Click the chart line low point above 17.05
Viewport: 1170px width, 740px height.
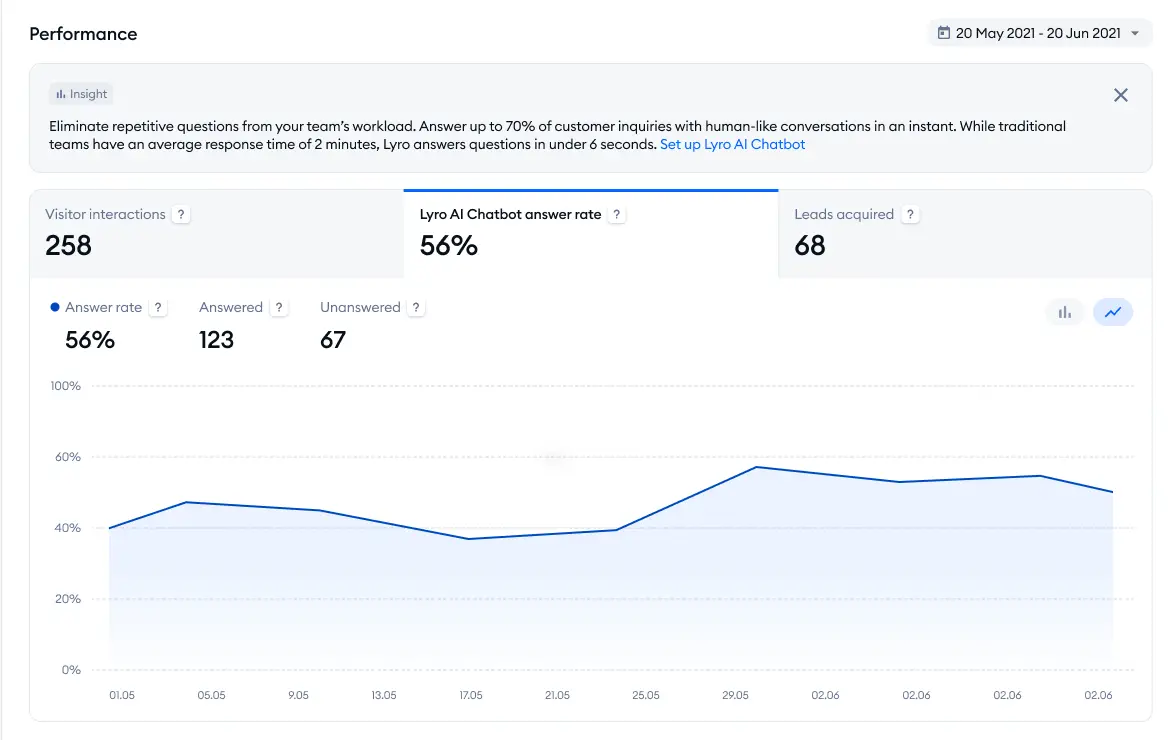coord(469,539)
